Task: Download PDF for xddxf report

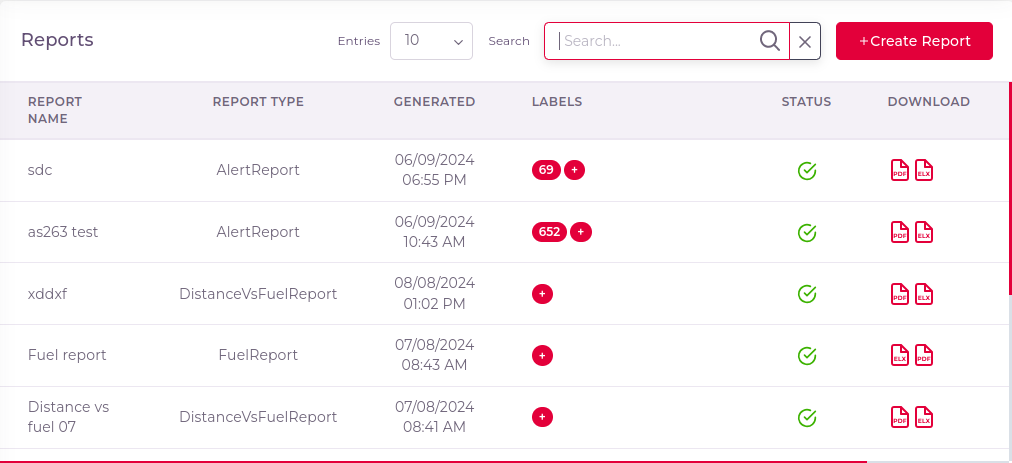Action: click(x=900, y=294)
